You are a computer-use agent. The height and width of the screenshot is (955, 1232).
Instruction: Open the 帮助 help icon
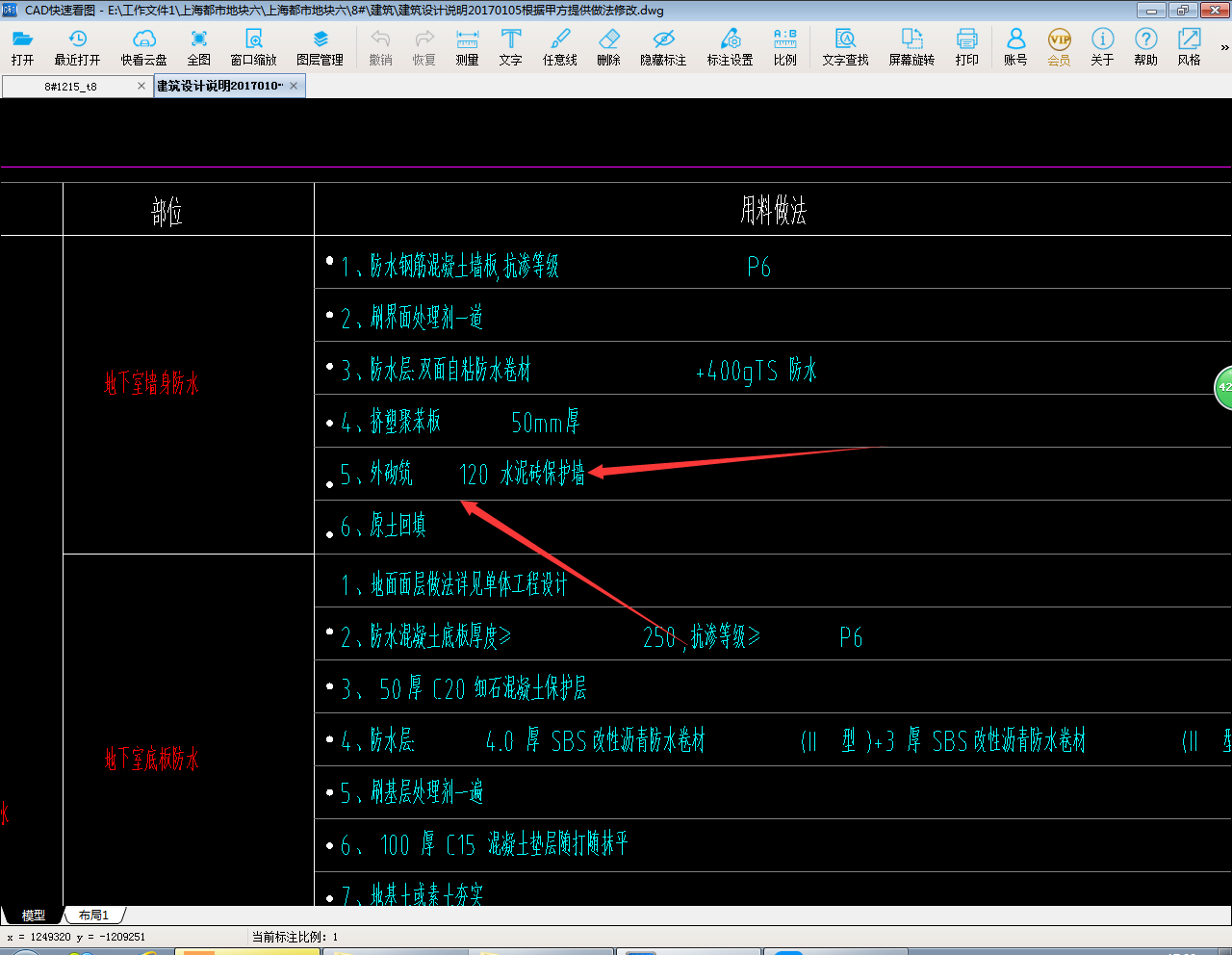click(x=1145, y=46)
